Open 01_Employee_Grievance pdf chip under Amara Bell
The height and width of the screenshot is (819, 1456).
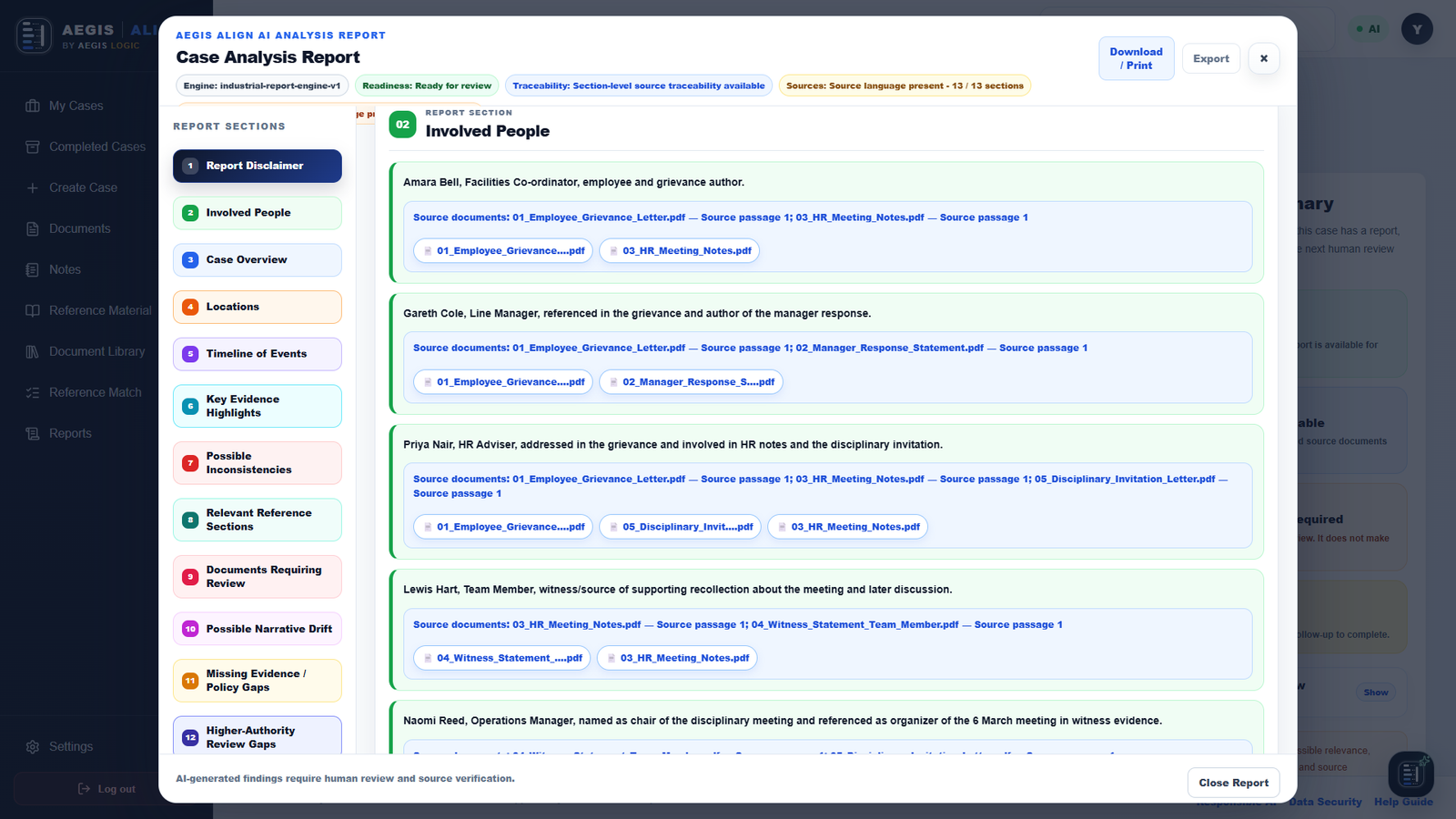pos(503,251)
